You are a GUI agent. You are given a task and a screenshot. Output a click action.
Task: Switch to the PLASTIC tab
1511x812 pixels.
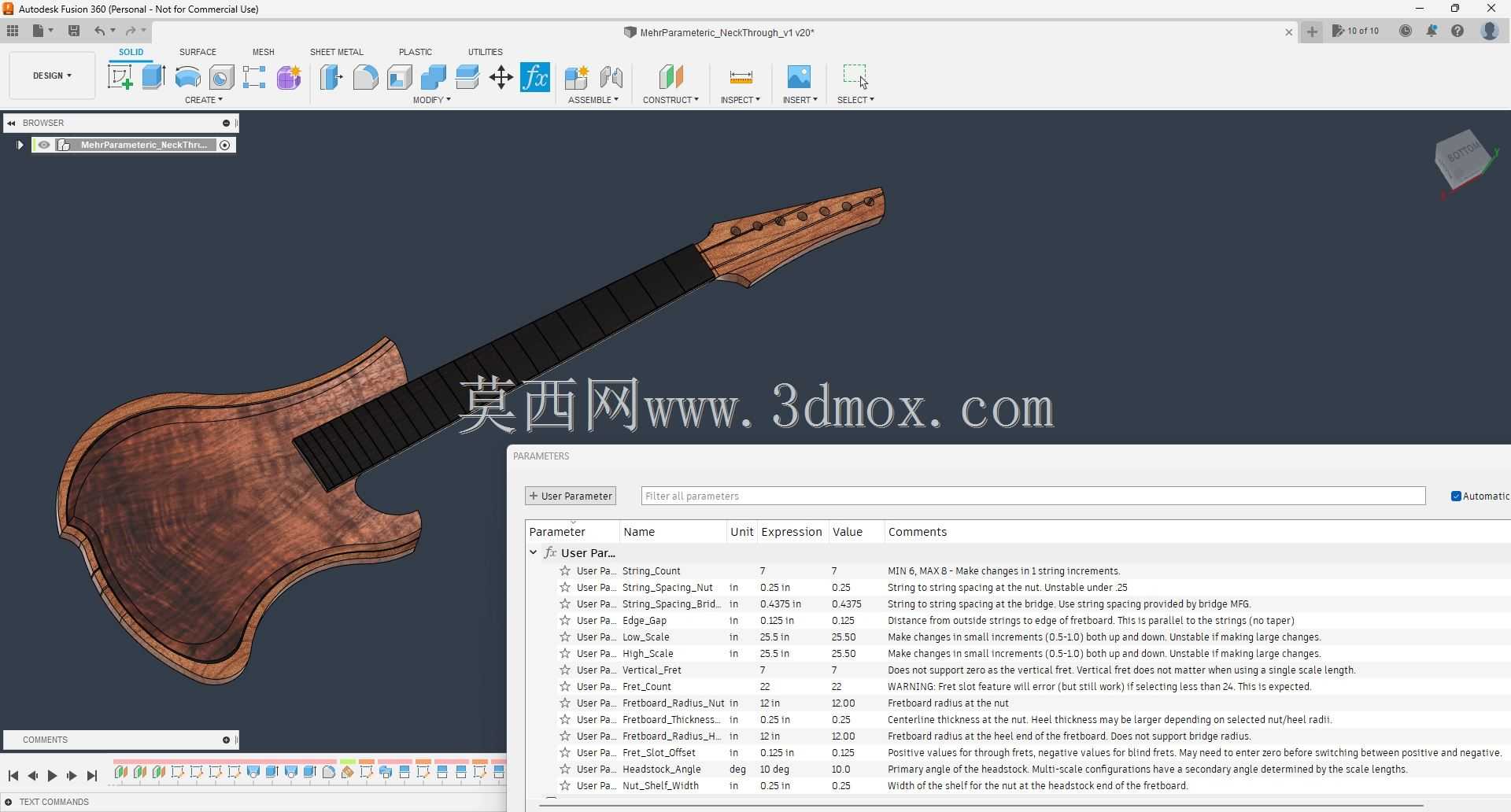(x=415, y=52)
